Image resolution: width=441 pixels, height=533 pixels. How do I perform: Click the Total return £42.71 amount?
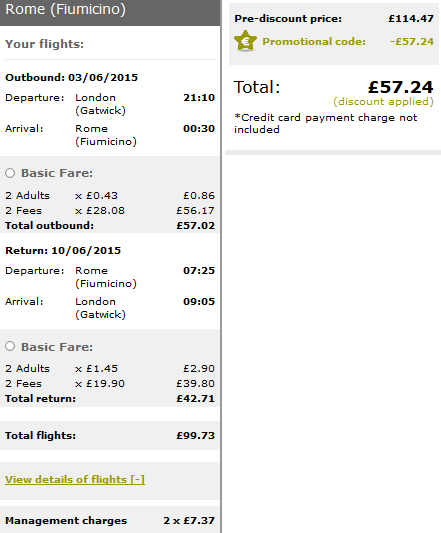[x=196, y=399]
